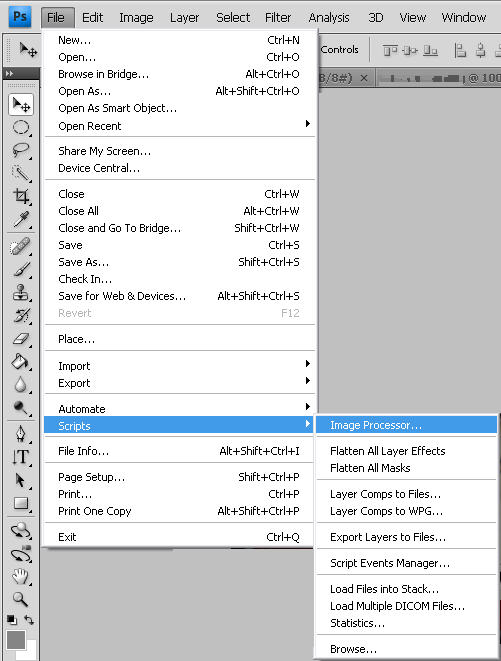501x661 pixels.
Task: Open the View menu
Action: [x=412, y=18]
